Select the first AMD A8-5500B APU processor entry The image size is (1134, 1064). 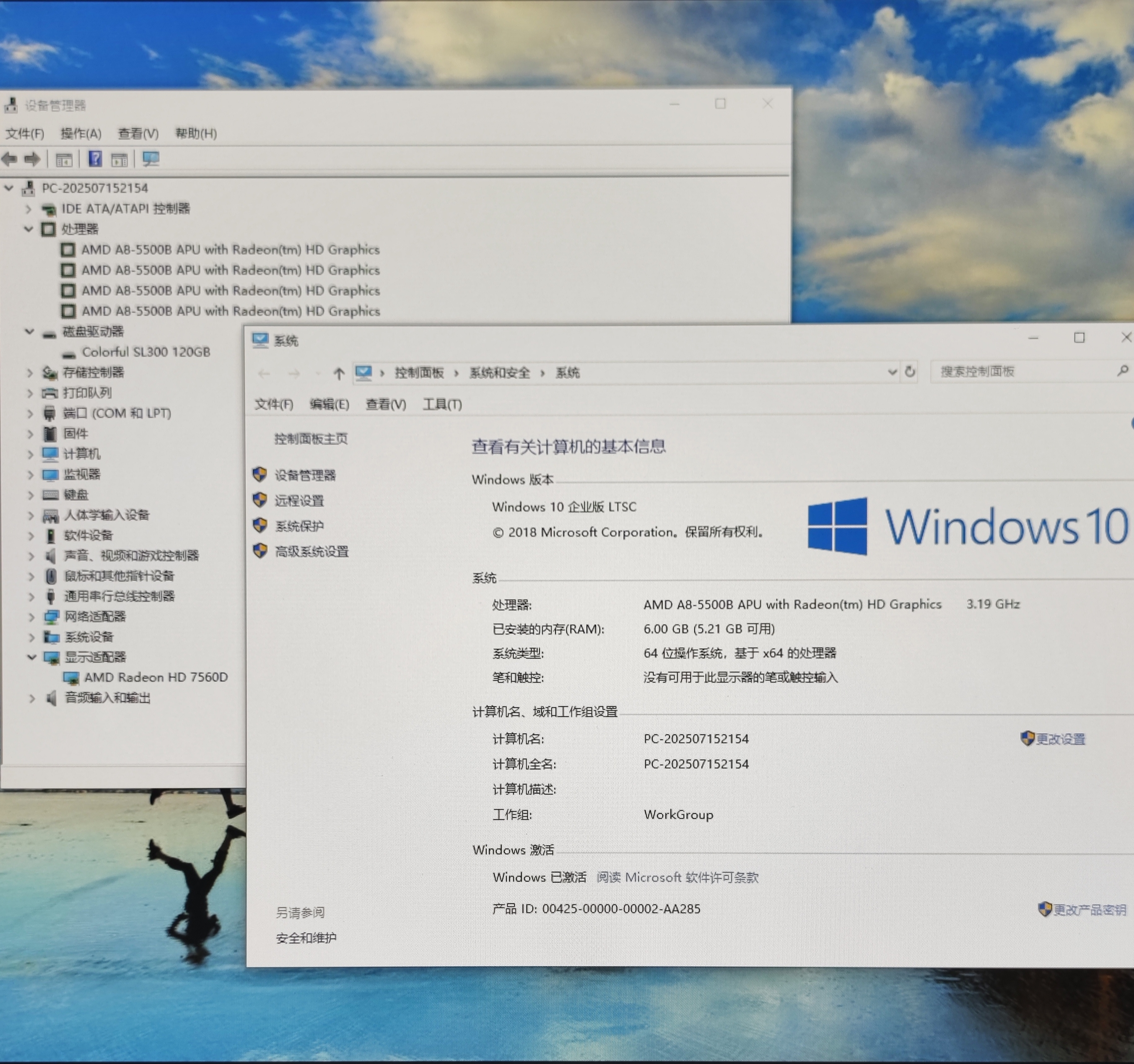(231, 249)
